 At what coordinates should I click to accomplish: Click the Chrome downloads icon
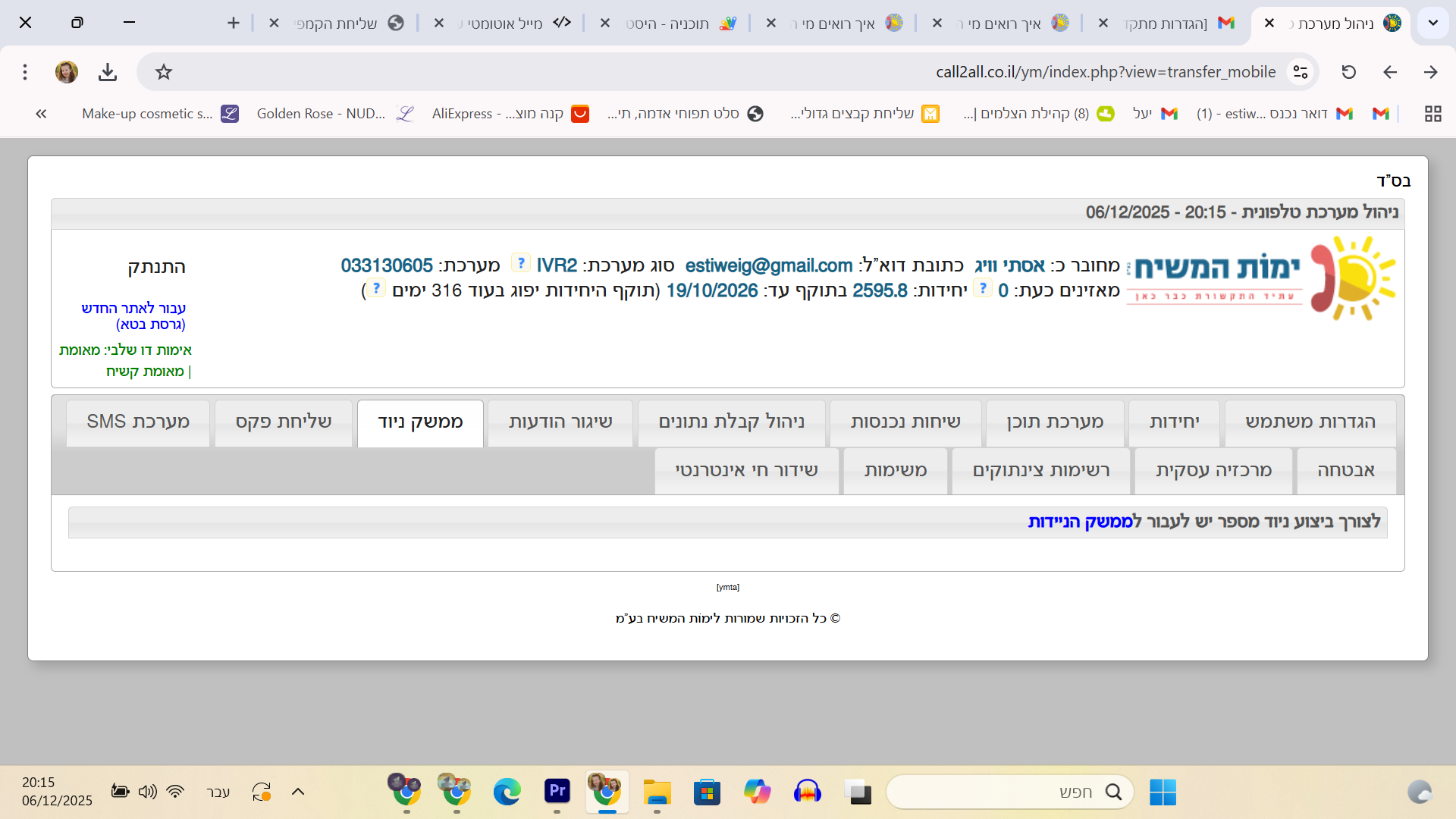[108, 72]
